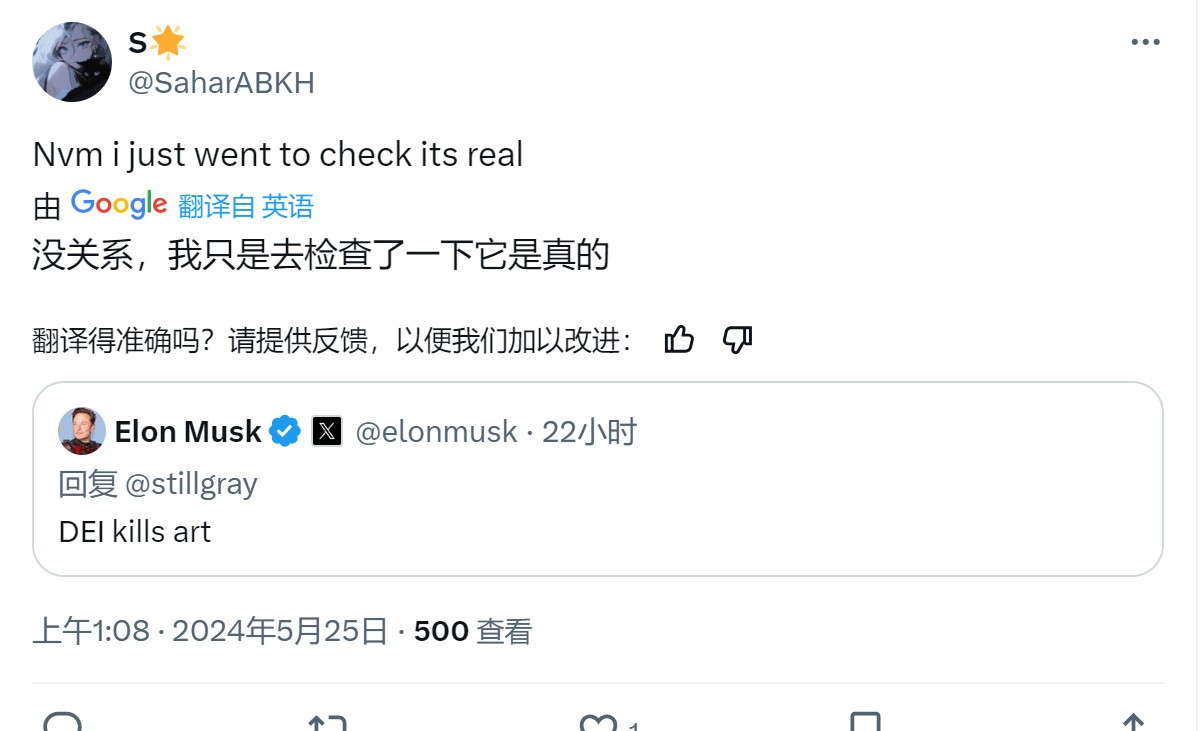Rate translation with thumbs up

point(679,340)
